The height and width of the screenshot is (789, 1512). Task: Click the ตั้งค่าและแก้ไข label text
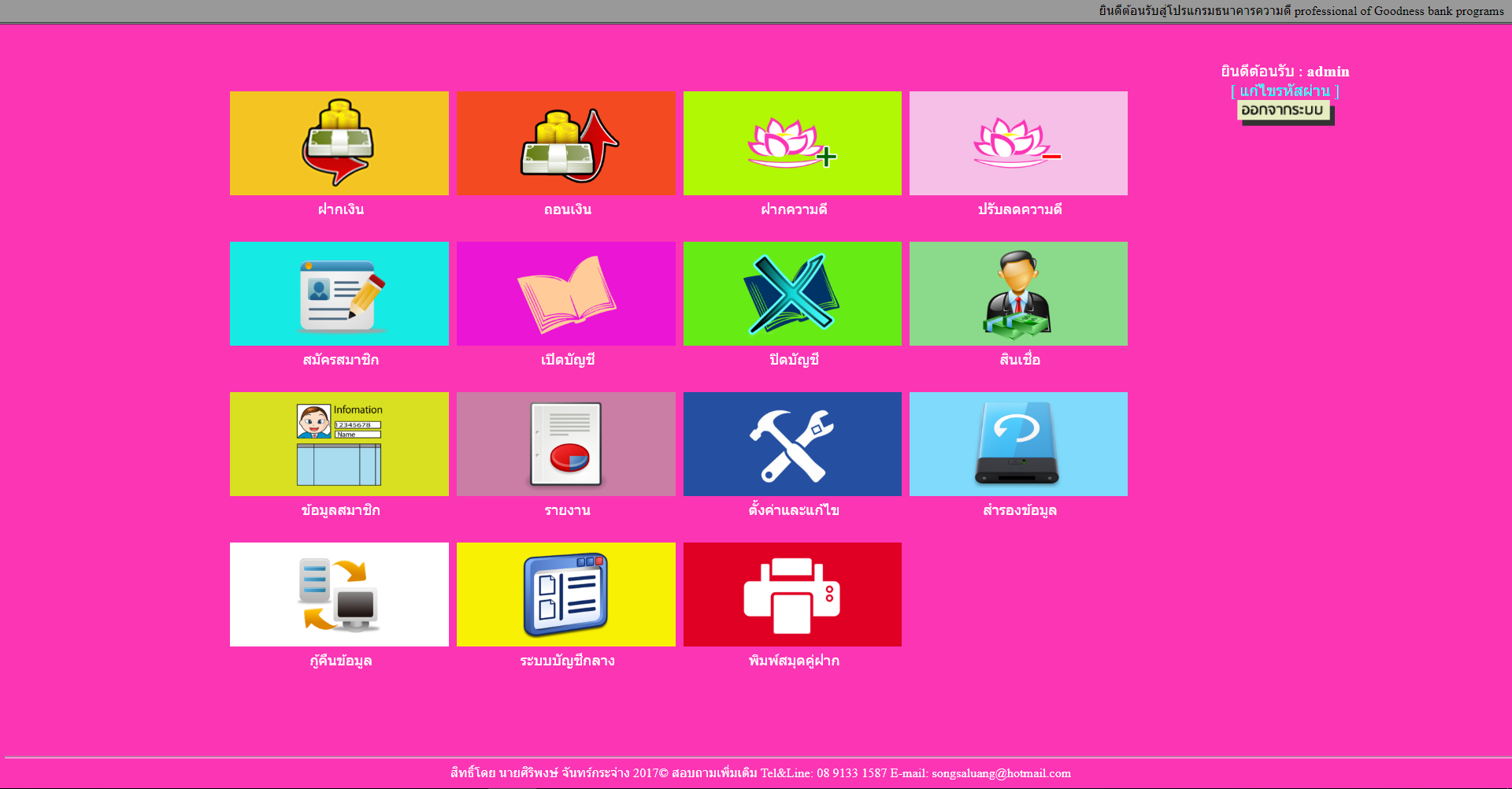pos(793,510)
